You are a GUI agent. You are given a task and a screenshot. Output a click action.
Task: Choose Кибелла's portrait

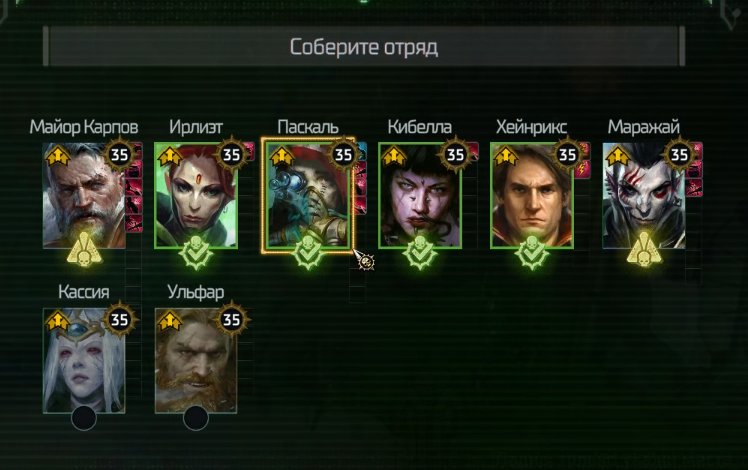(x=420, y=196)
